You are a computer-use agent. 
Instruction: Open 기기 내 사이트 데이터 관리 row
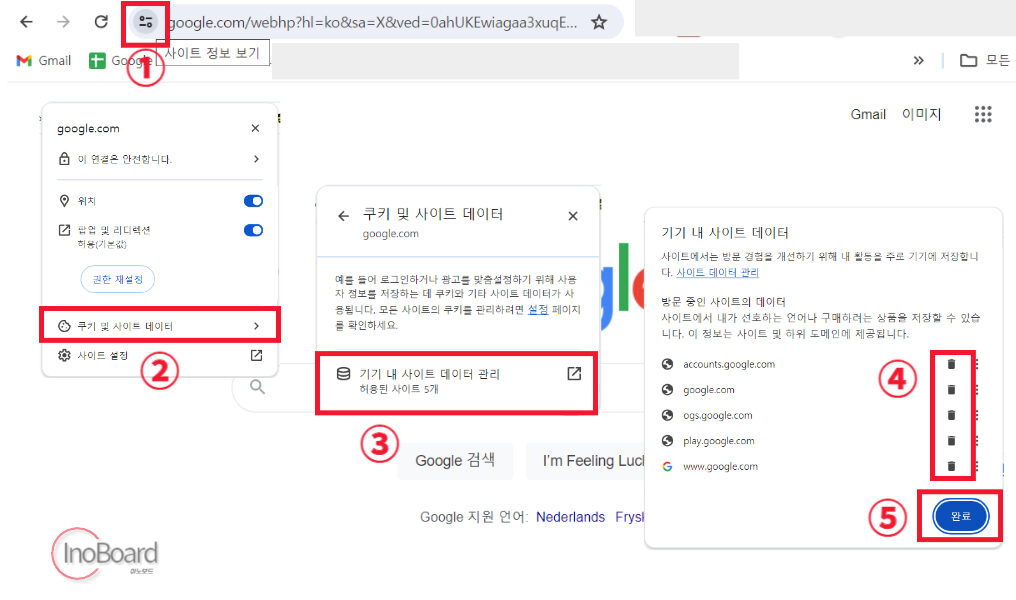[x=456, y=382]
